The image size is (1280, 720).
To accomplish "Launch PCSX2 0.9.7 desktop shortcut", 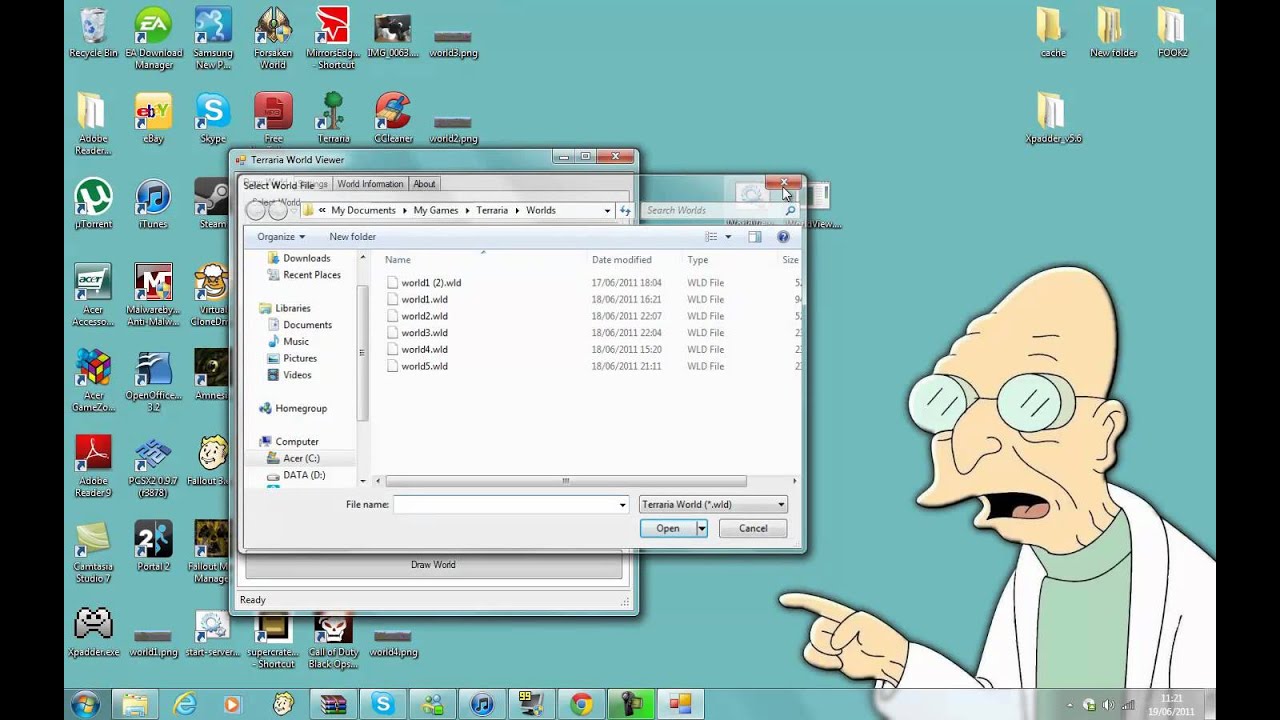I will (153, 466).
